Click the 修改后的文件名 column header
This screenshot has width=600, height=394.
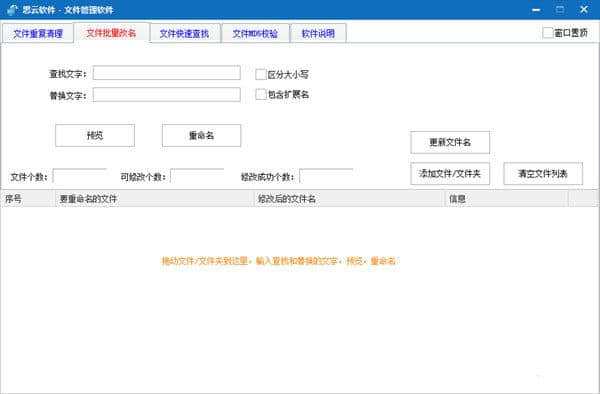(350, 199)
